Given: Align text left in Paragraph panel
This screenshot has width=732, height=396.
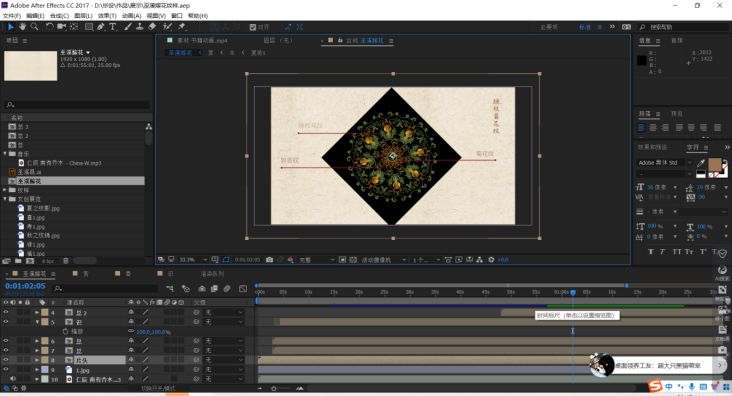Looking at the screenshot, I should point(641,127).
